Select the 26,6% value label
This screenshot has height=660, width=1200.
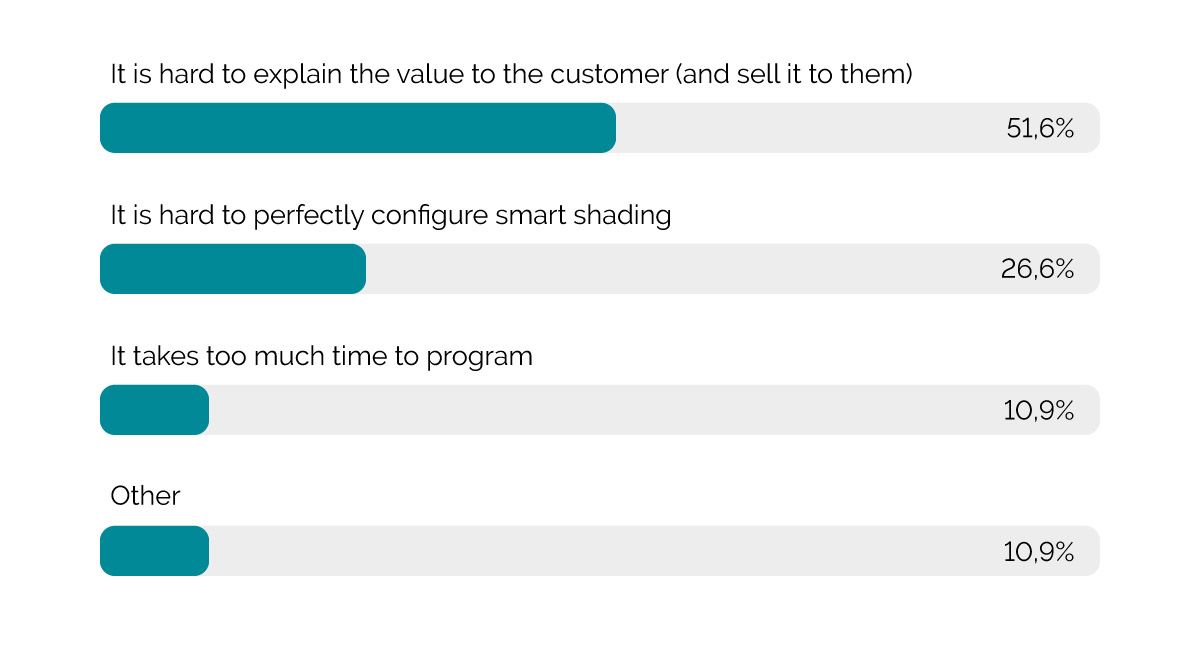[1037, 269]
